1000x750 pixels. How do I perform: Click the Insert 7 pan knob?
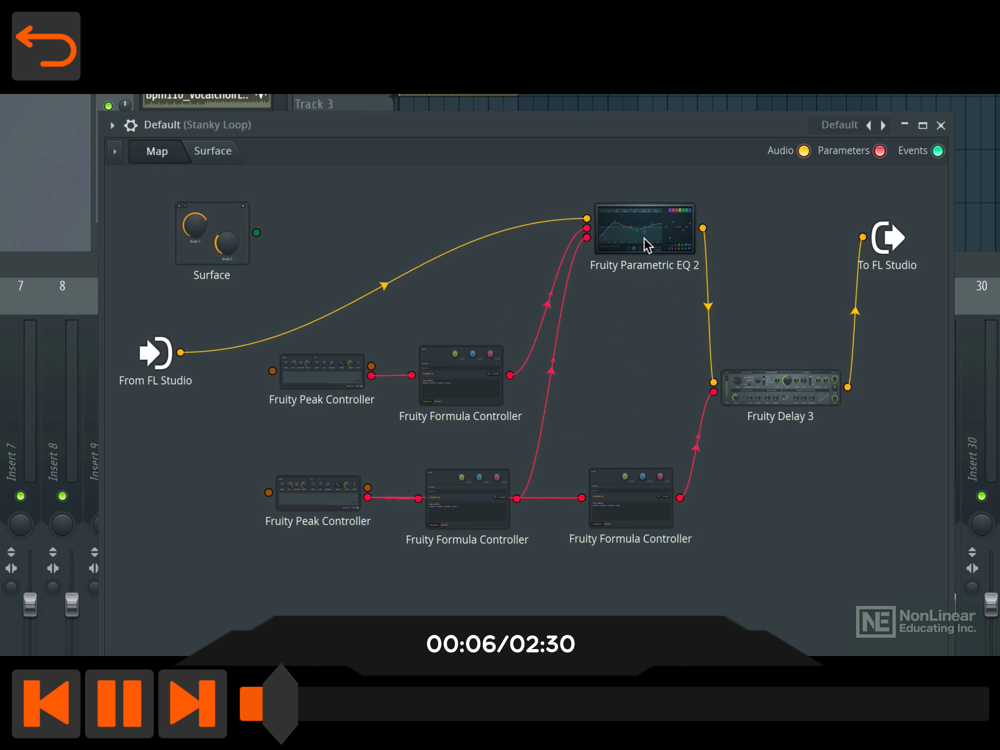(20, 524)
